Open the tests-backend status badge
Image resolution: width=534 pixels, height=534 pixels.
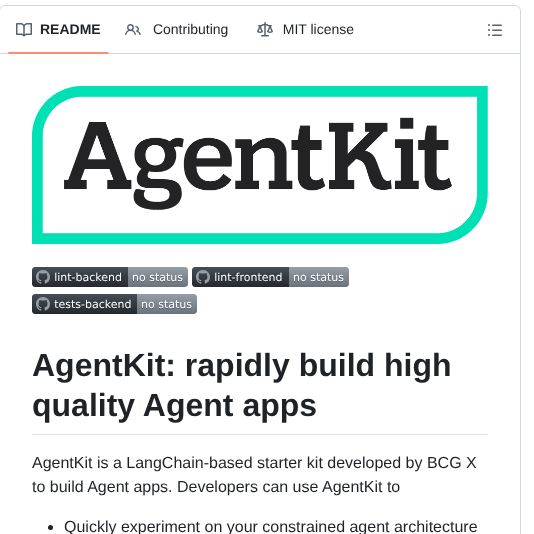[x=114, y=304]
